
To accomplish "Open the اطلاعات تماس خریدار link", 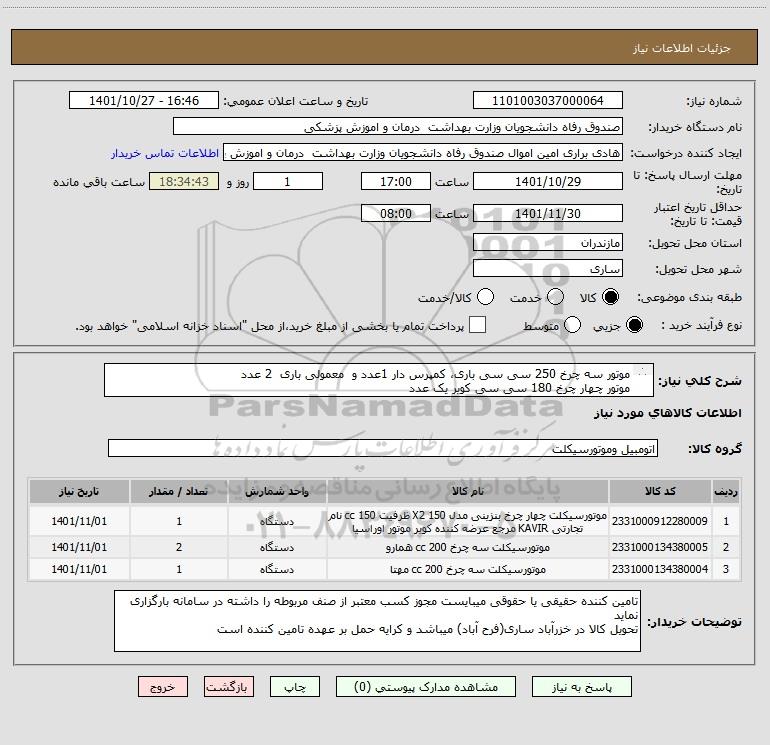I will tap(165, 153).
